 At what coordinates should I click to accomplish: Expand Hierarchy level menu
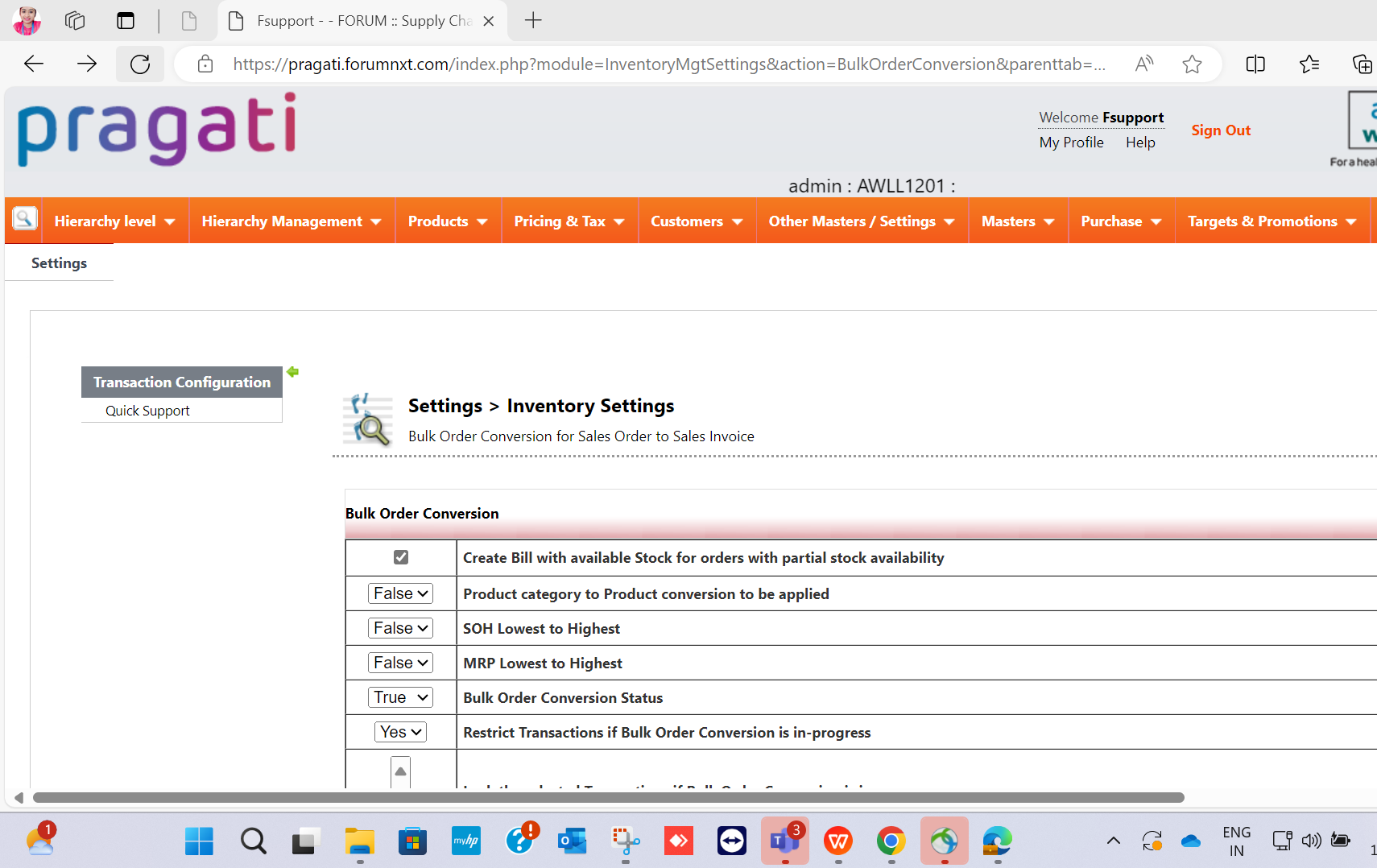click(x=115, y=221)
